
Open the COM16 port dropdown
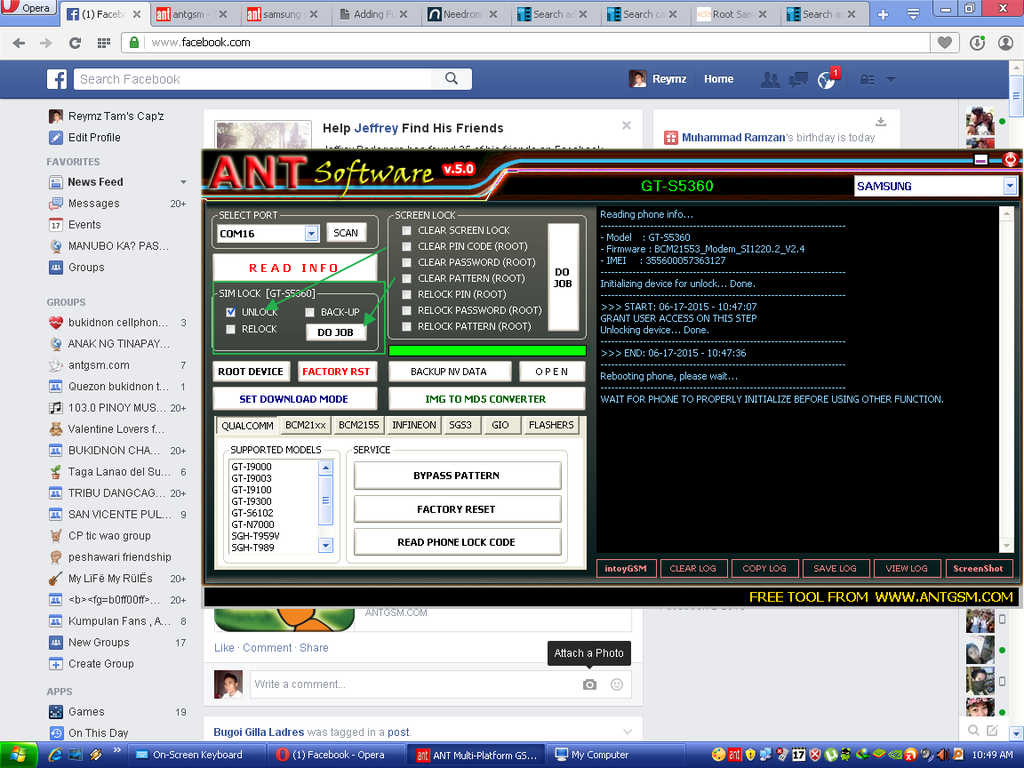(x=311, y=233)
